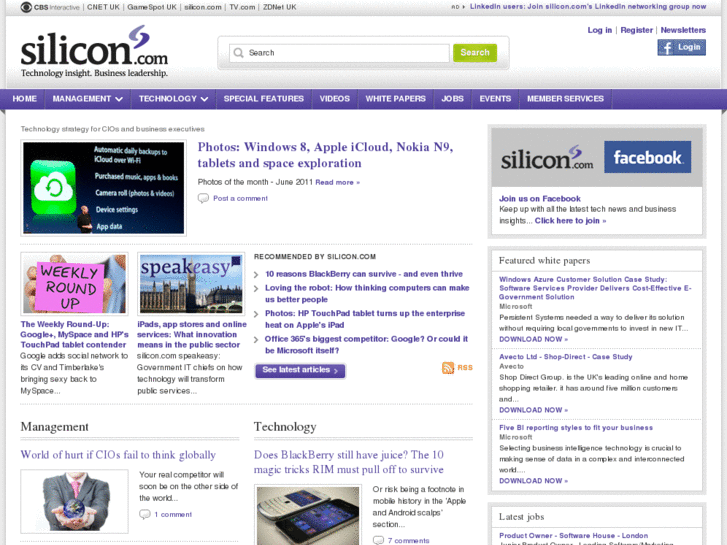Click the Register link
Viewport: 727px width, 545px height.
pyautogui.click(x=636, y=30)
